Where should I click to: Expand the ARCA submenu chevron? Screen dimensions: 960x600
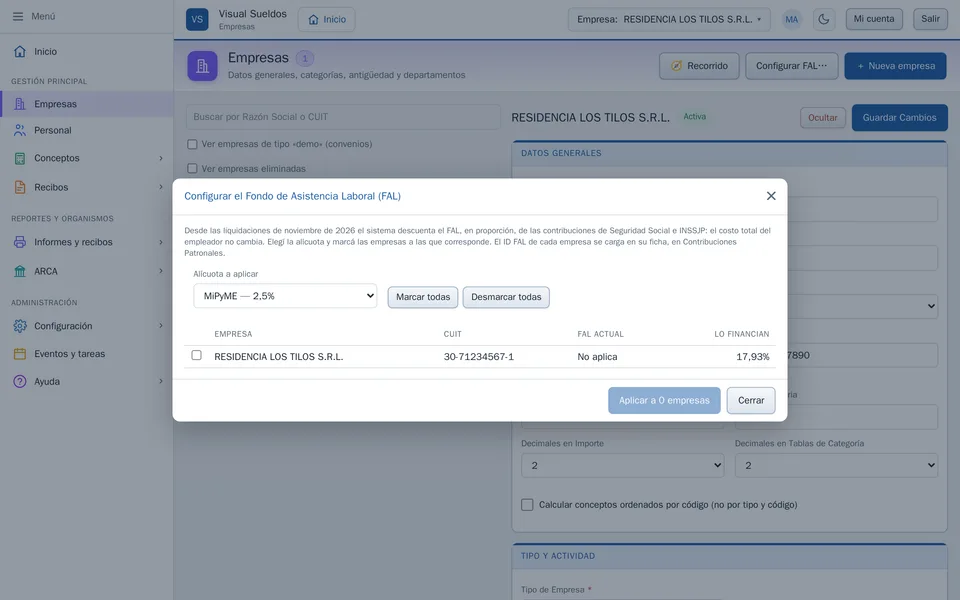[x=161, y=271]
